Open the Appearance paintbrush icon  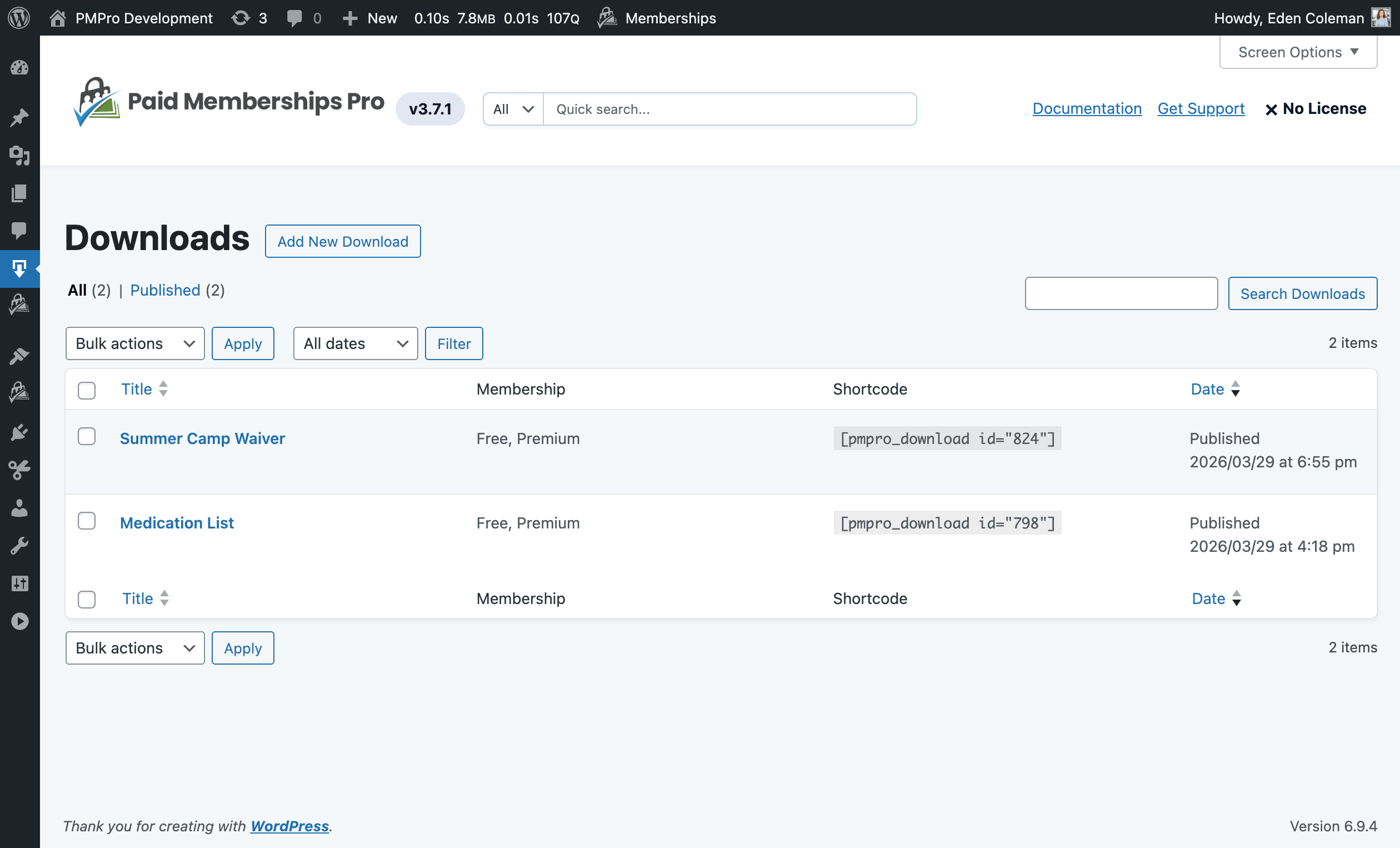click(x=20, y=355)
